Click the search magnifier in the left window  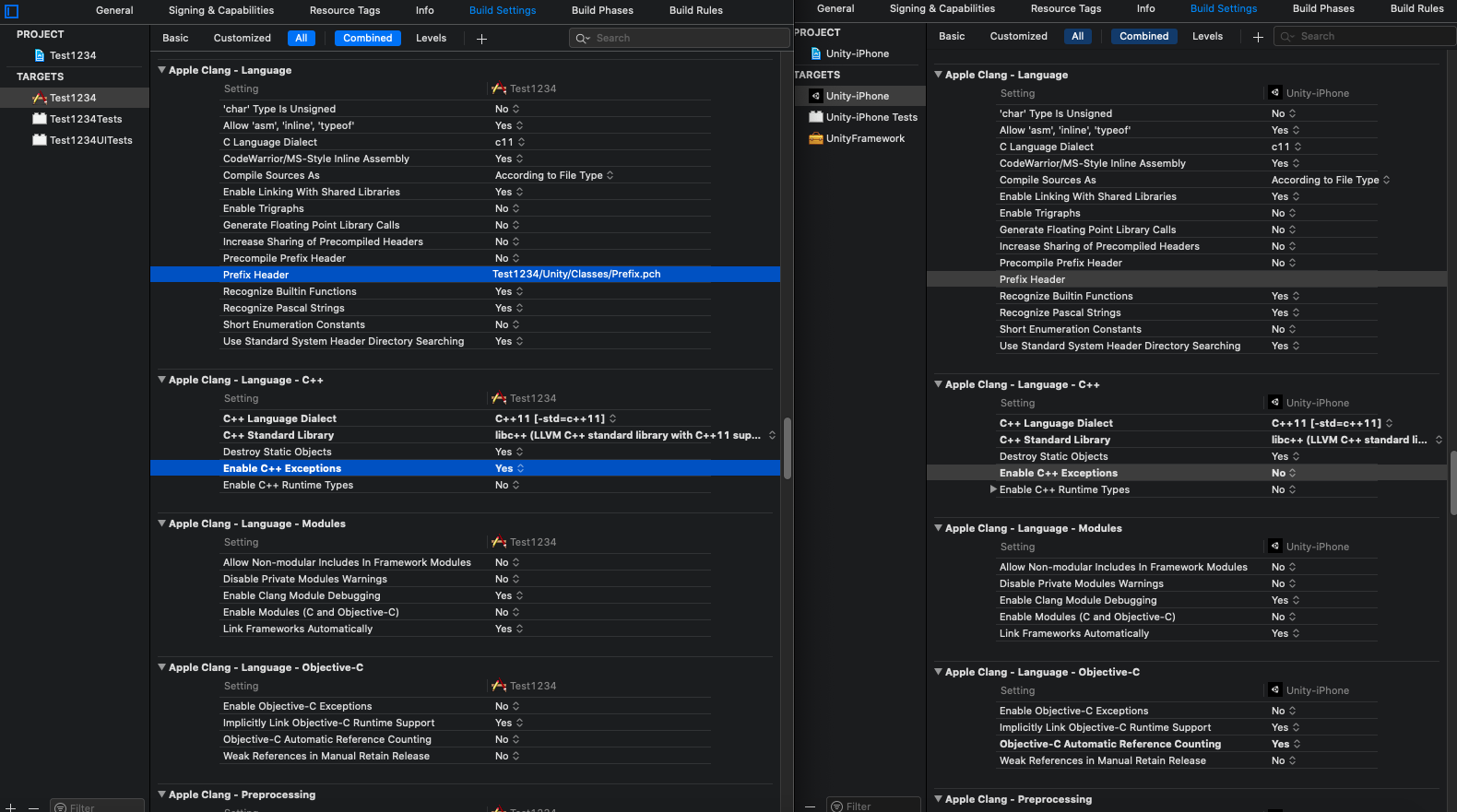click(x=583, y=39)
